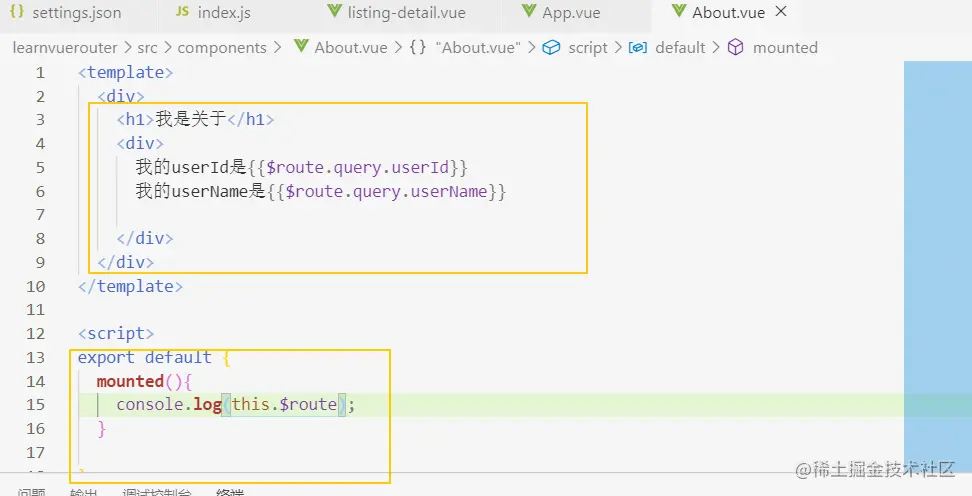
Task: Select the About.vue tab
Action: [728, 12]
